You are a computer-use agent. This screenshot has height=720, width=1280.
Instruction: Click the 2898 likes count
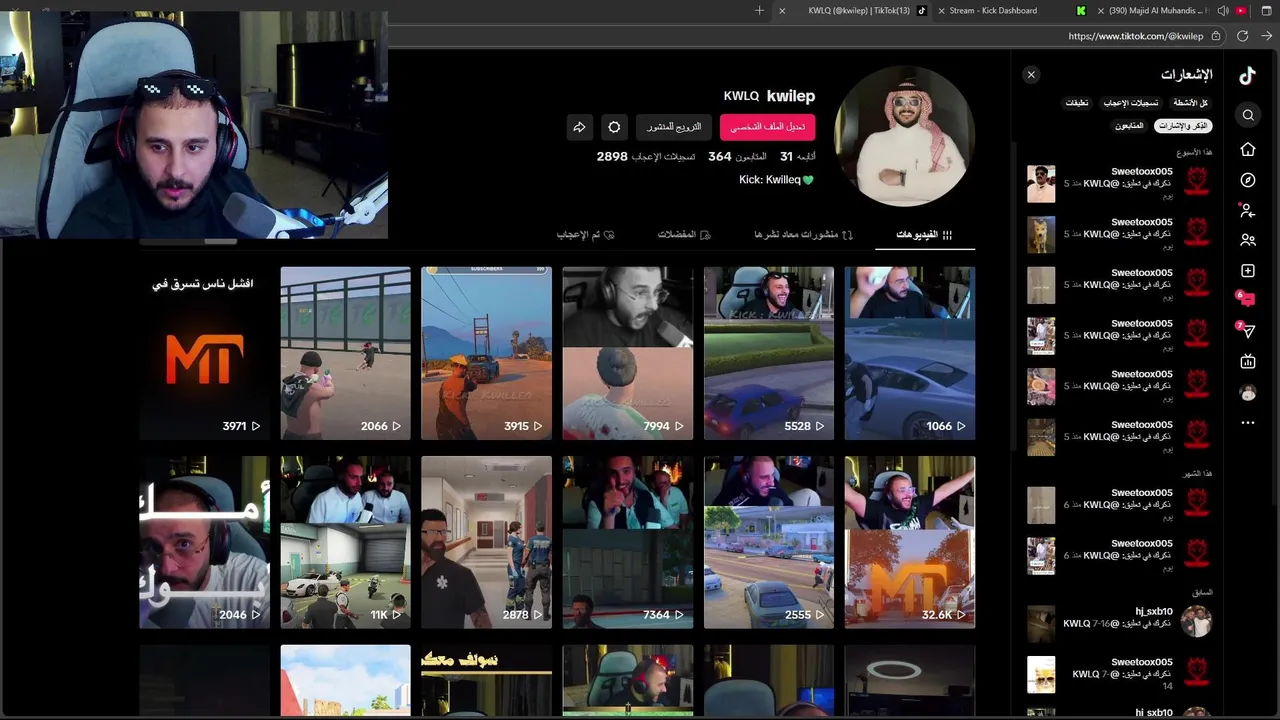(x=646, y=157)
